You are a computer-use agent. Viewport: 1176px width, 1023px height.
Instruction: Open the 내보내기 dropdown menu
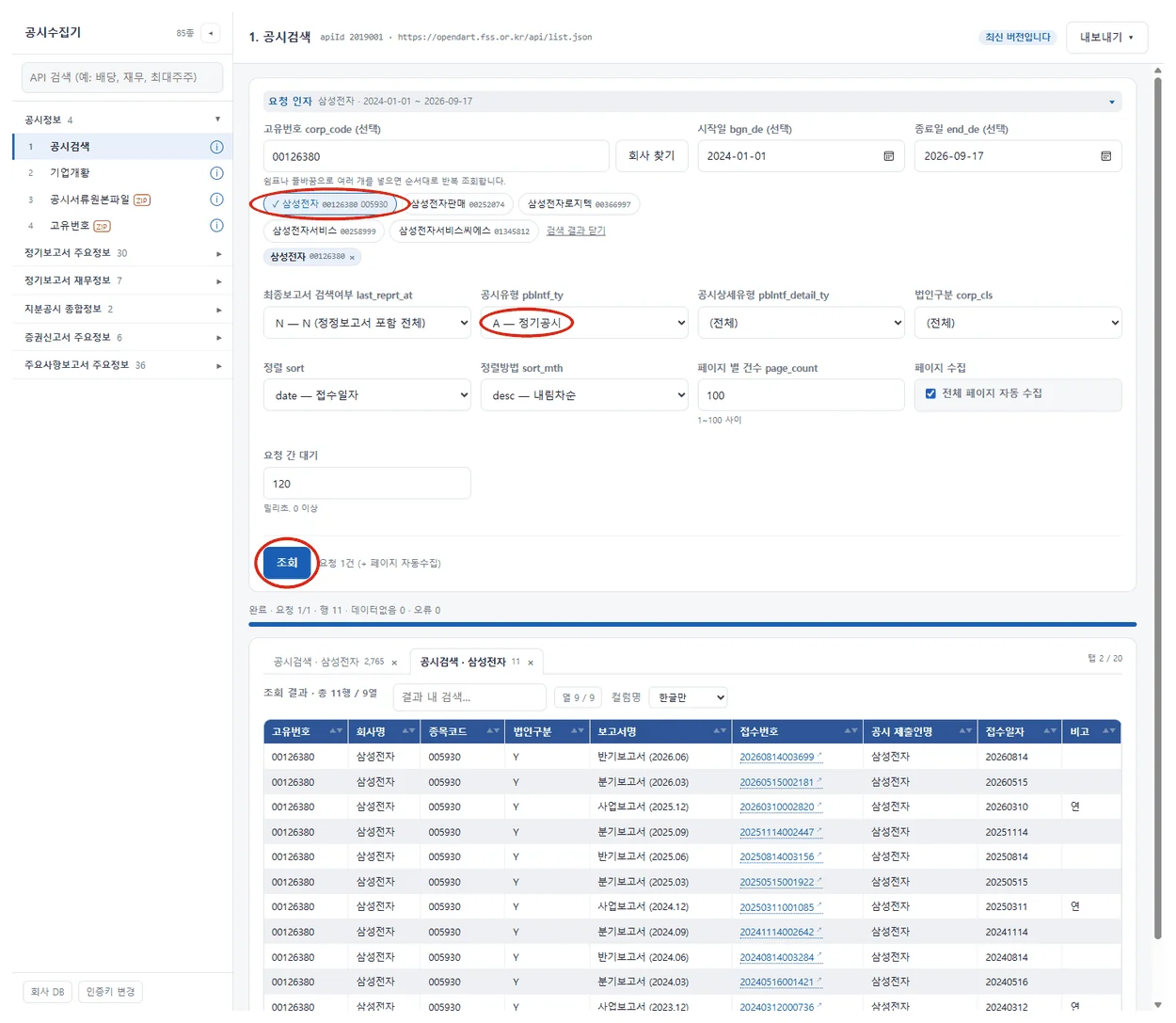[x=1106, y=37]
